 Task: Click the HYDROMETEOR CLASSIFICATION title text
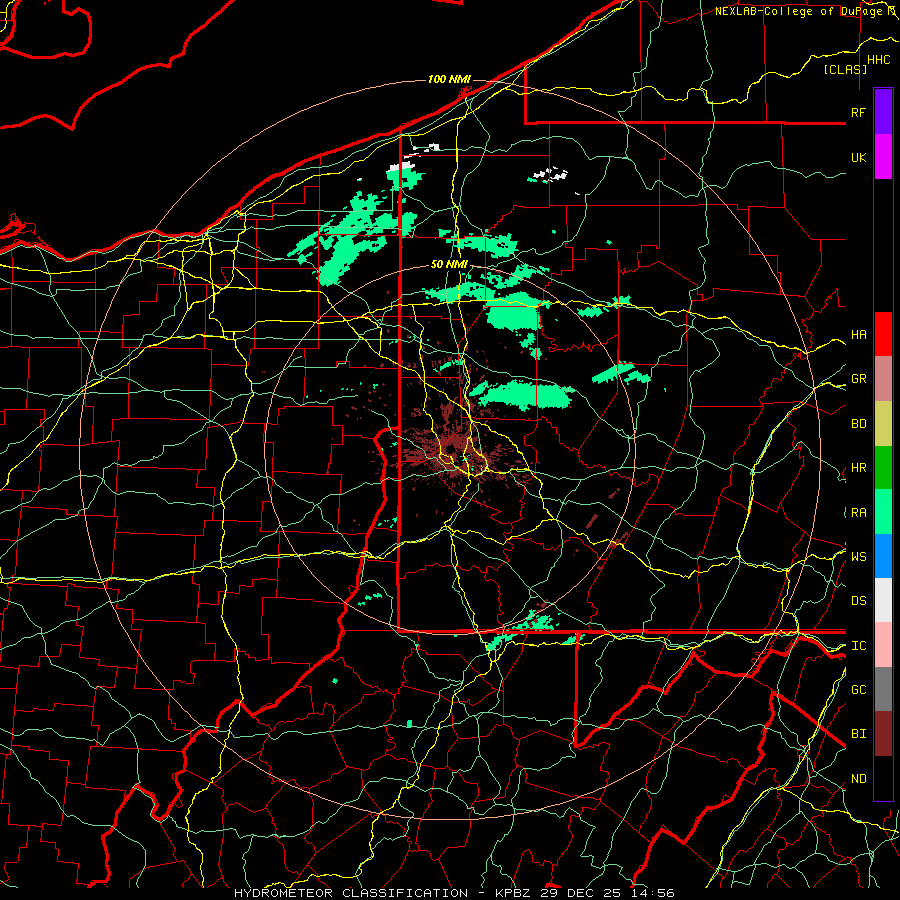point(351,893)
